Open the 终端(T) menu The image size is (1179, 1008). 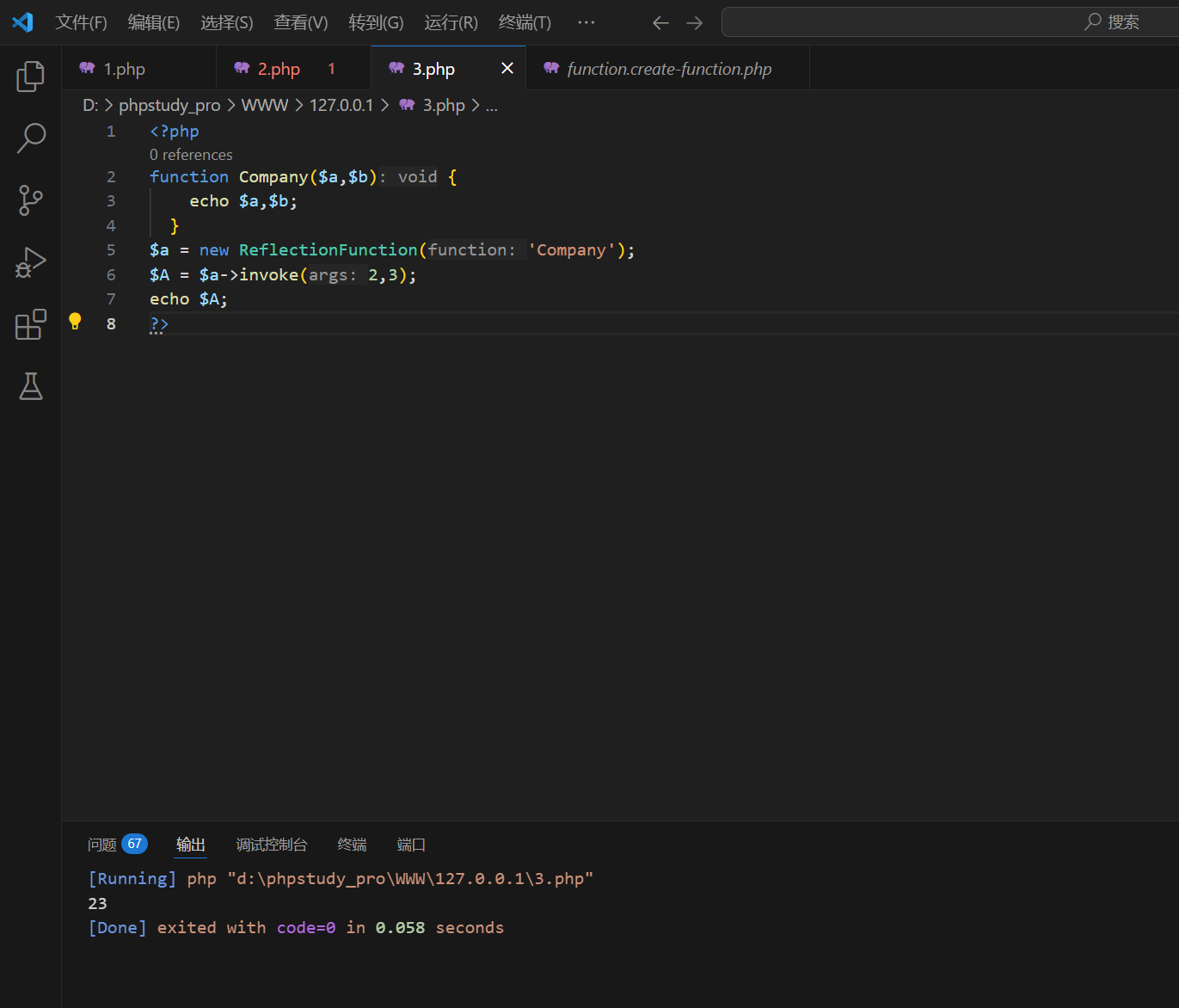click(525, 22)
